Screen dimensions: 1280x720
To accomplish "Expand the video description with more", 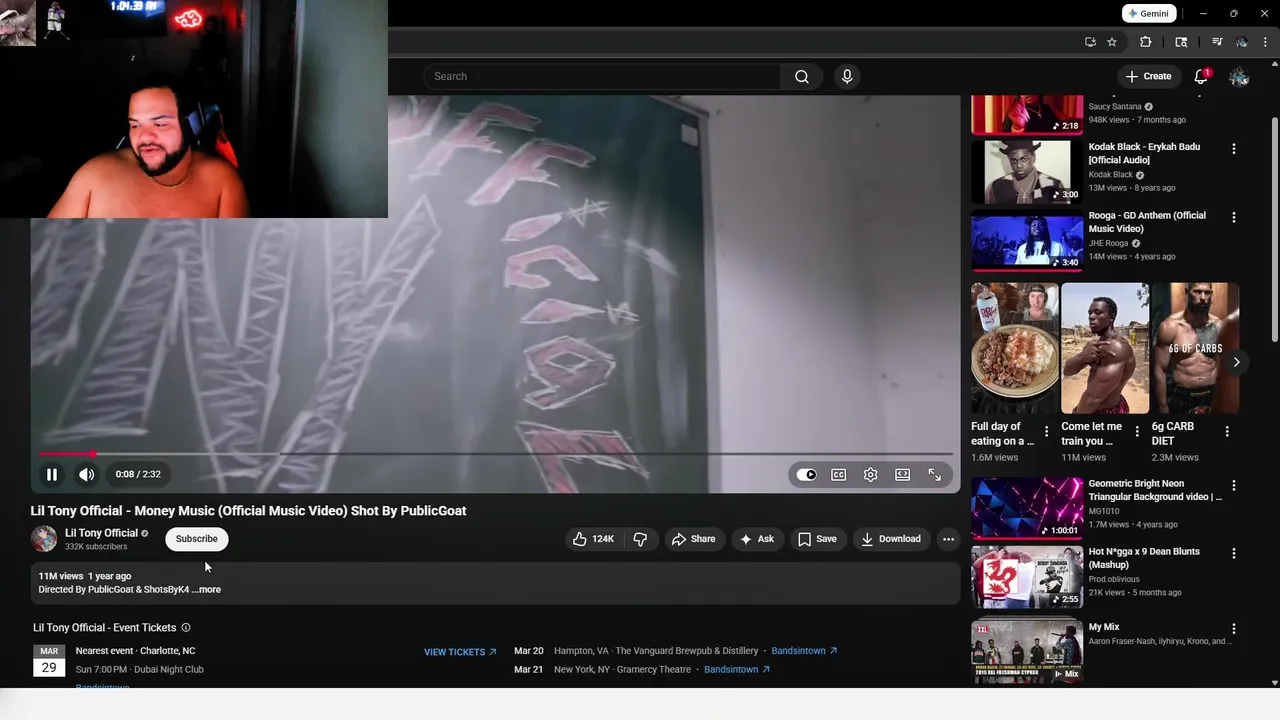I will [207, 590].
